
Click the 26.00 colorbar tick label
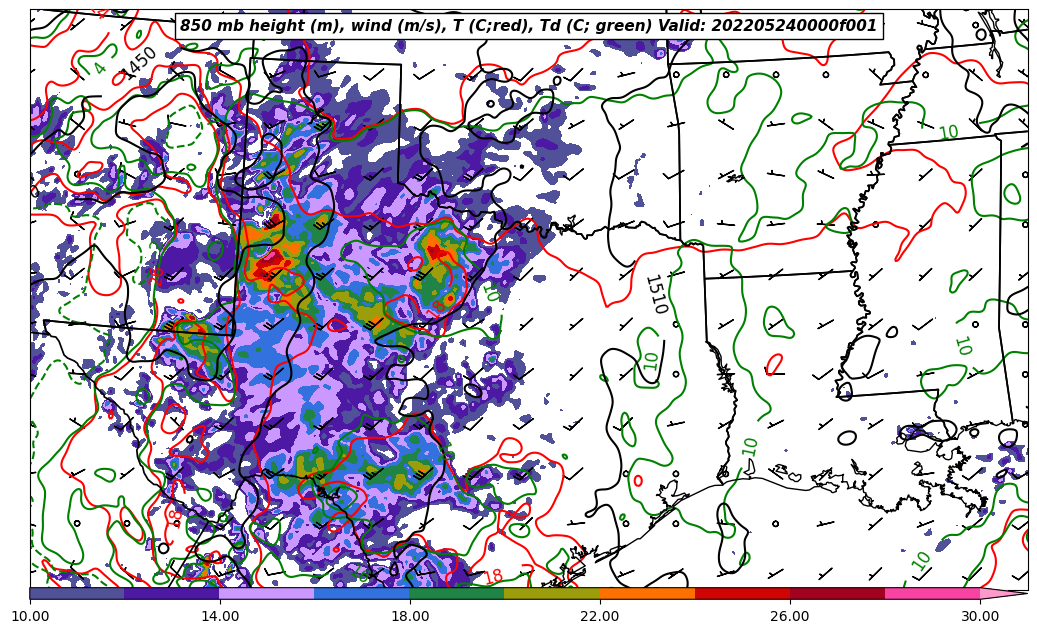click(790, 616)
